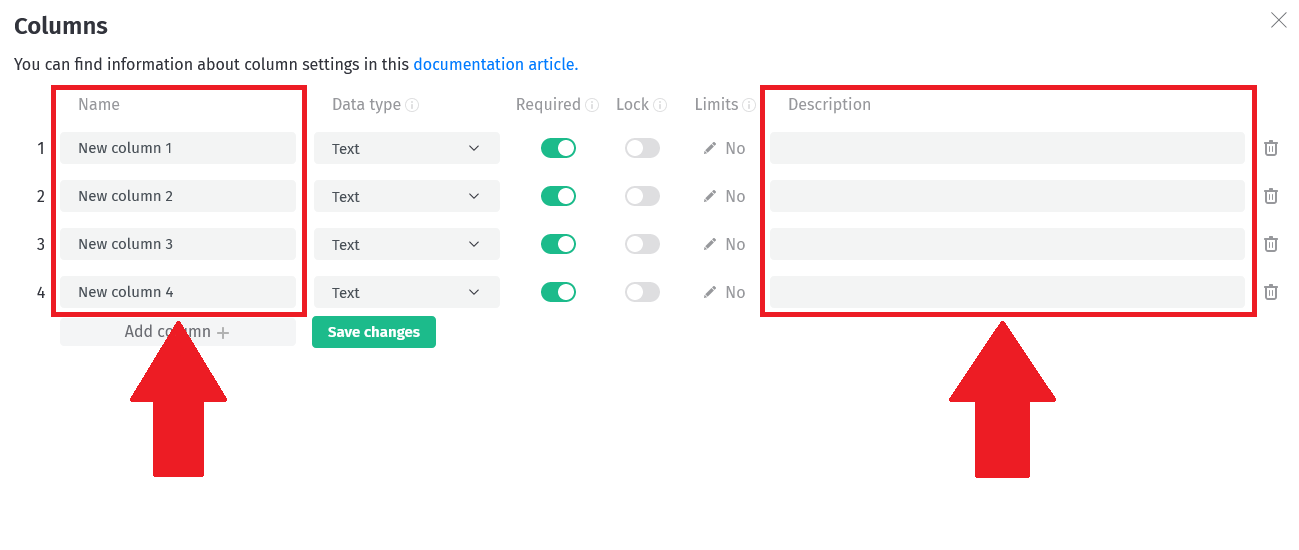Click the Description column header
1299x550 pixels.
829,105
